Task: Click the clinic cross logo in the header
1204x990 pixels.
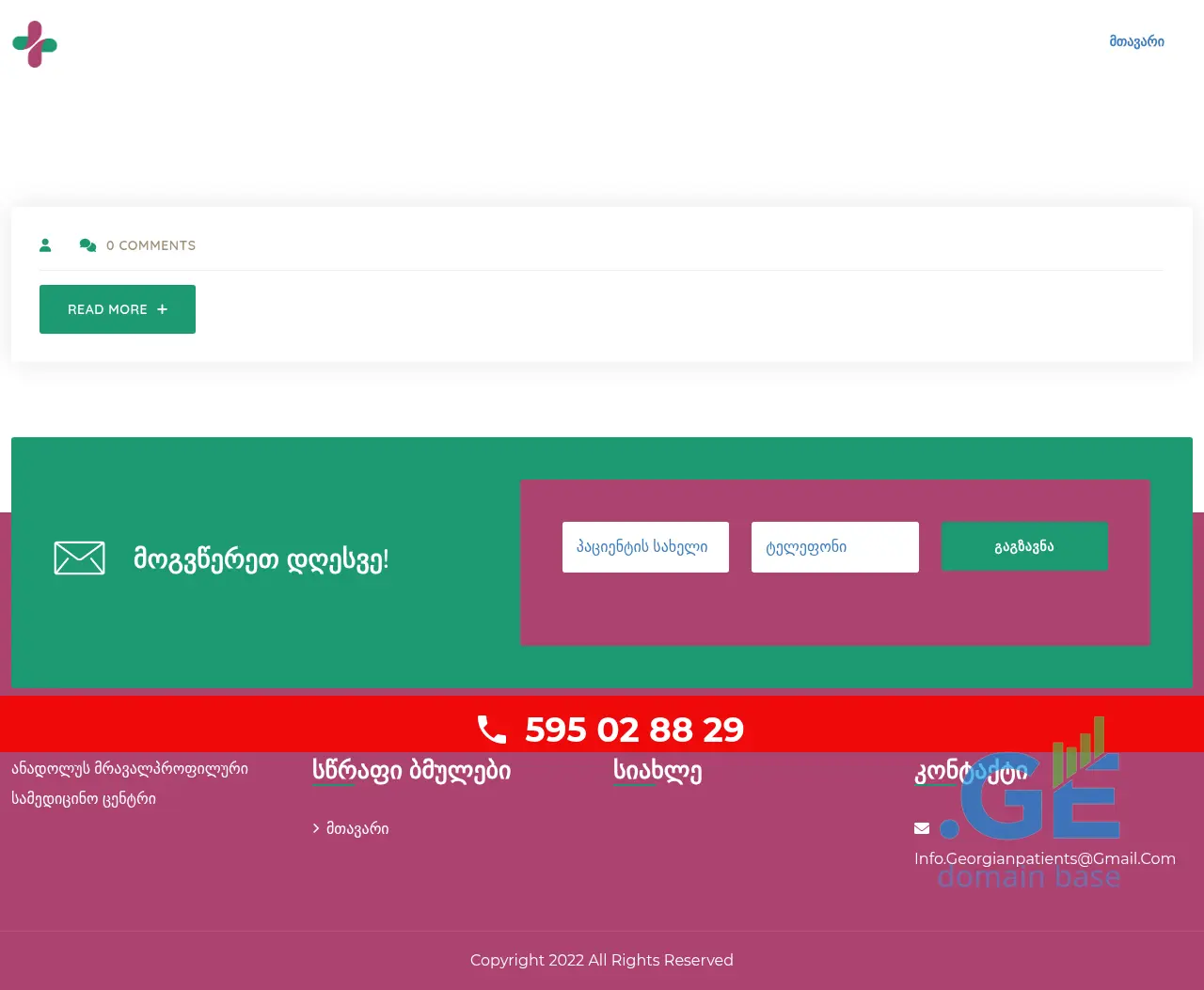Action: coord(35,44)
